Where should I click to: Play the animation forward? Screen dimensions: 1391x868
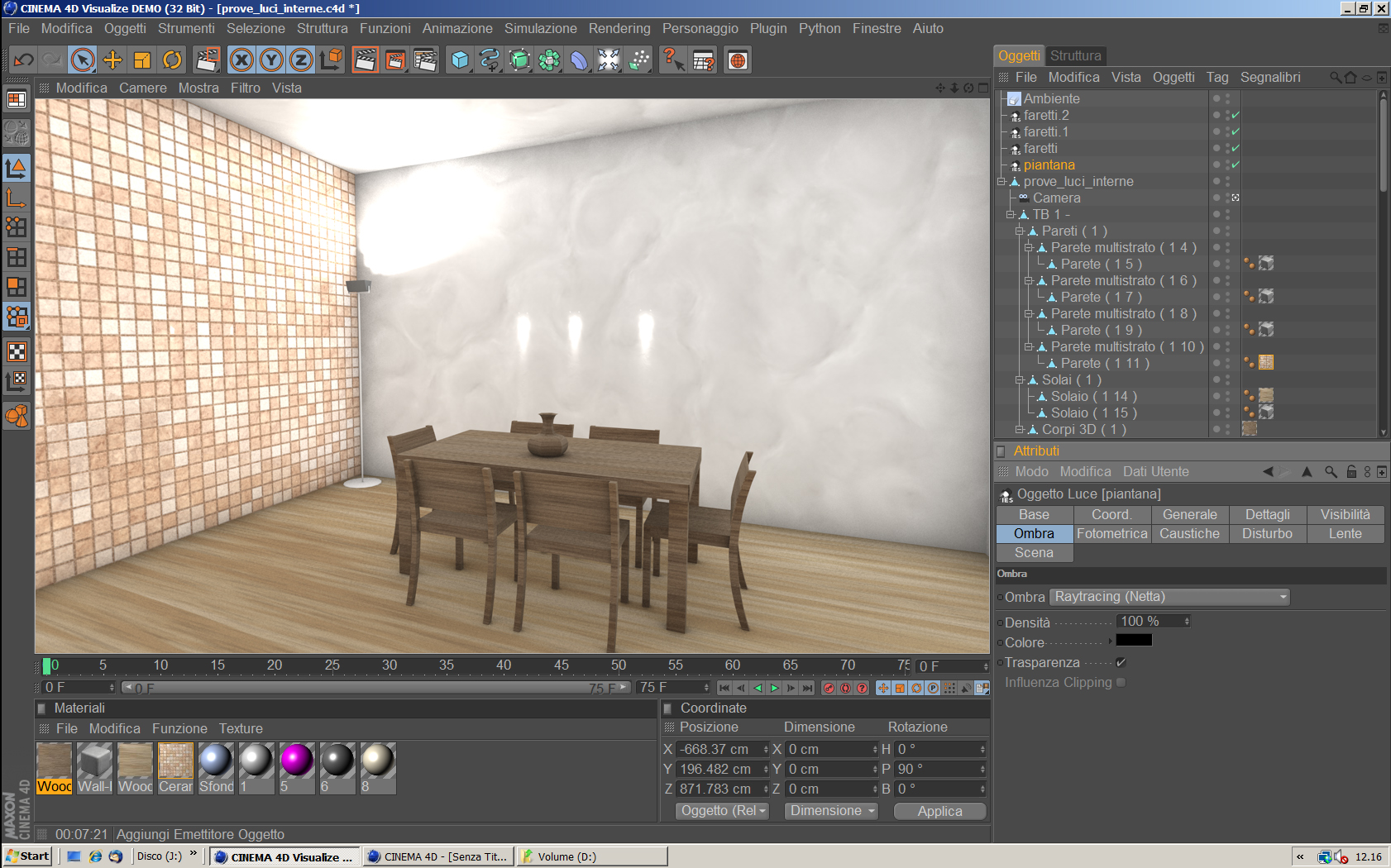point(775,688)
